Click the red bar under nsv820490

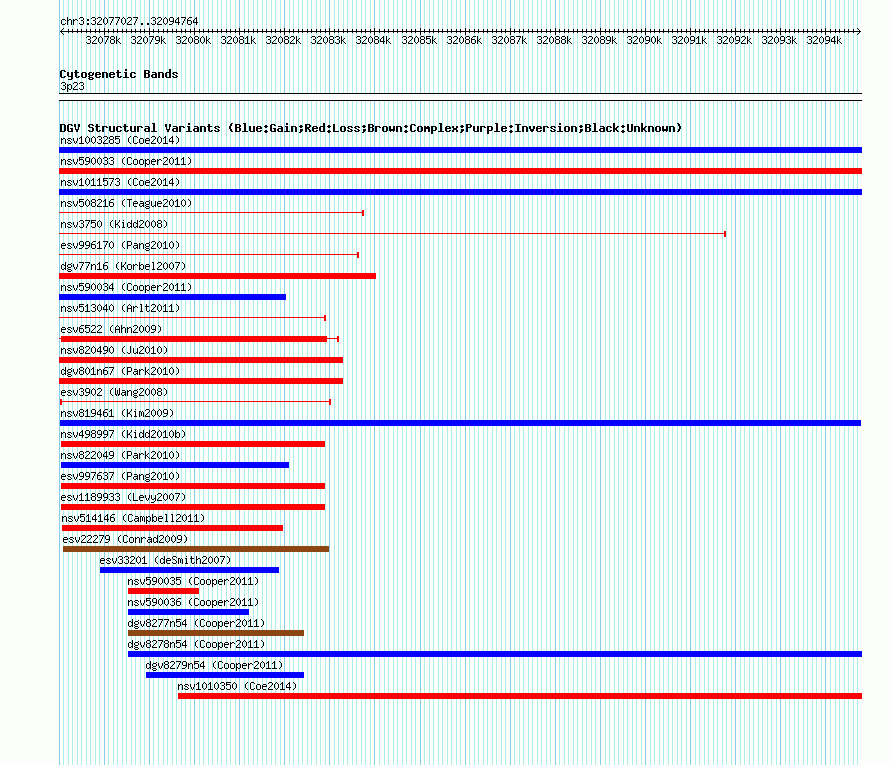(x=201, y=360)
